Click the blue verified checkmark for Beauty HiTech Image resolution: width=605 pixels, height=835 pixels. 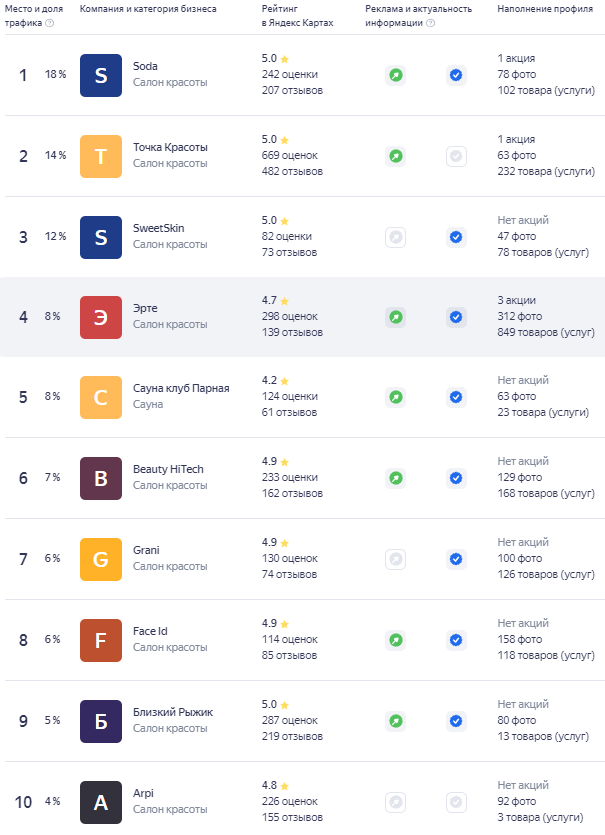456,478
